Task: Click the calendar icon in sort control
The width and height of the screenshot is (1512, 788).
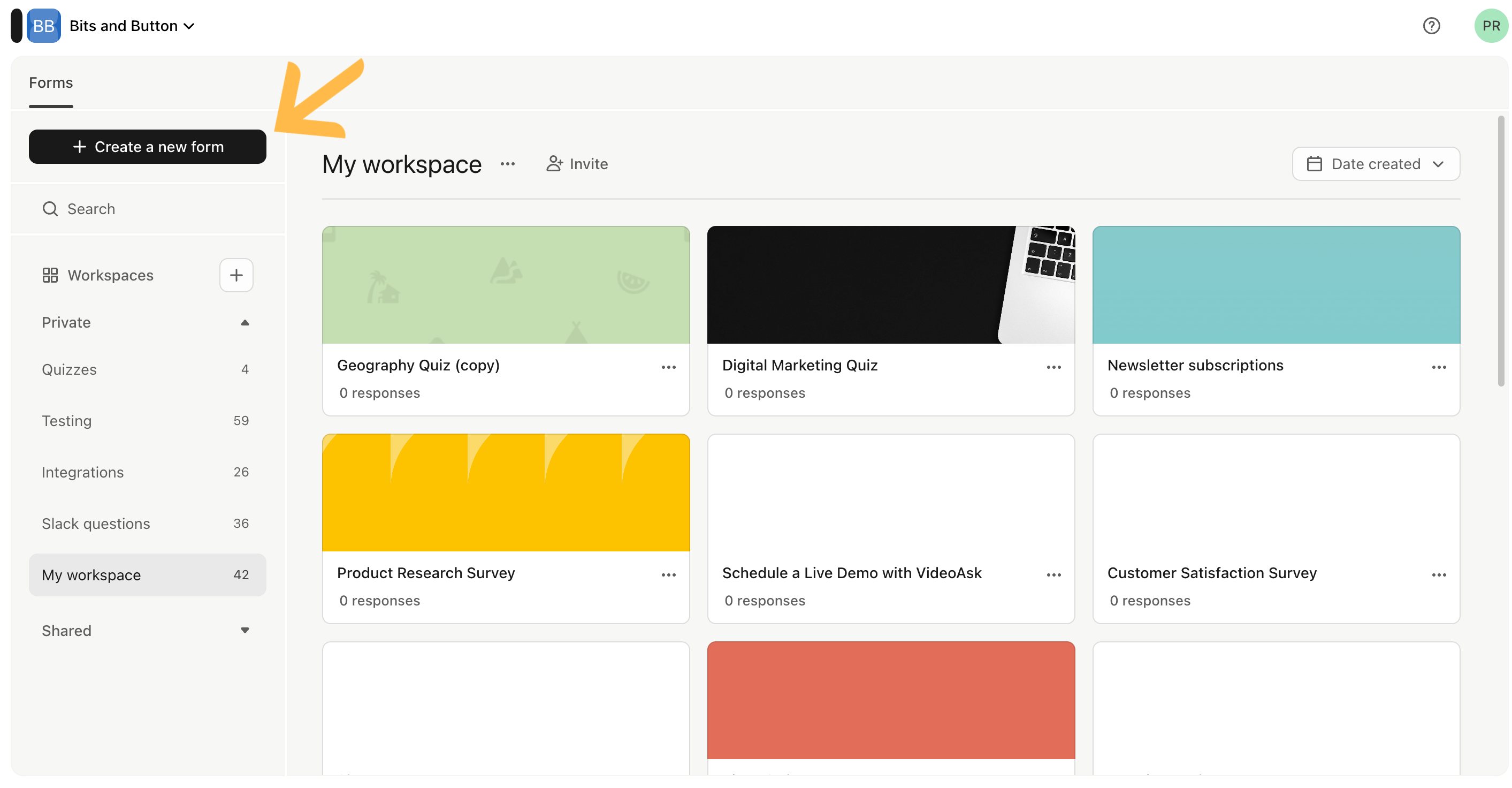Action: (1314, 164)
